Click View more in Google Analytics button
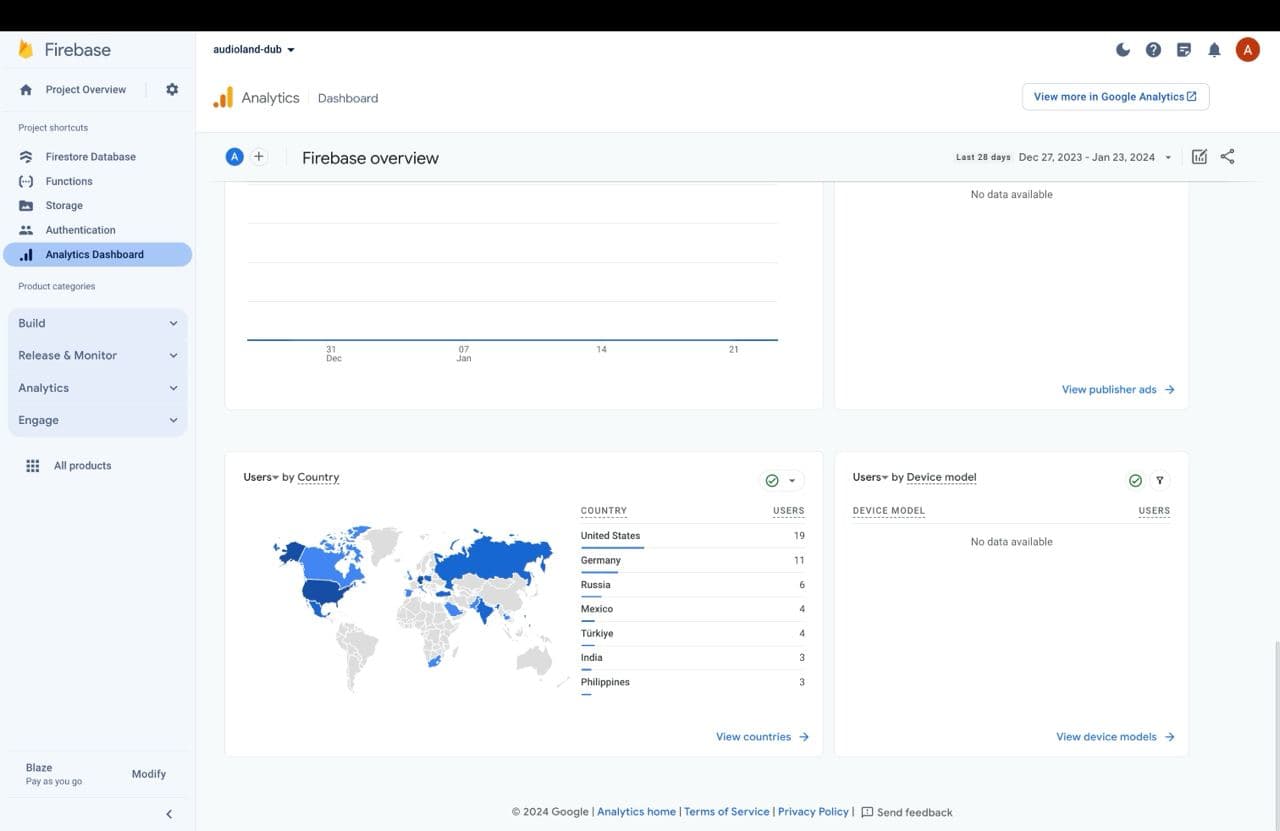1280x831 pixels. tap(1115, 96)
